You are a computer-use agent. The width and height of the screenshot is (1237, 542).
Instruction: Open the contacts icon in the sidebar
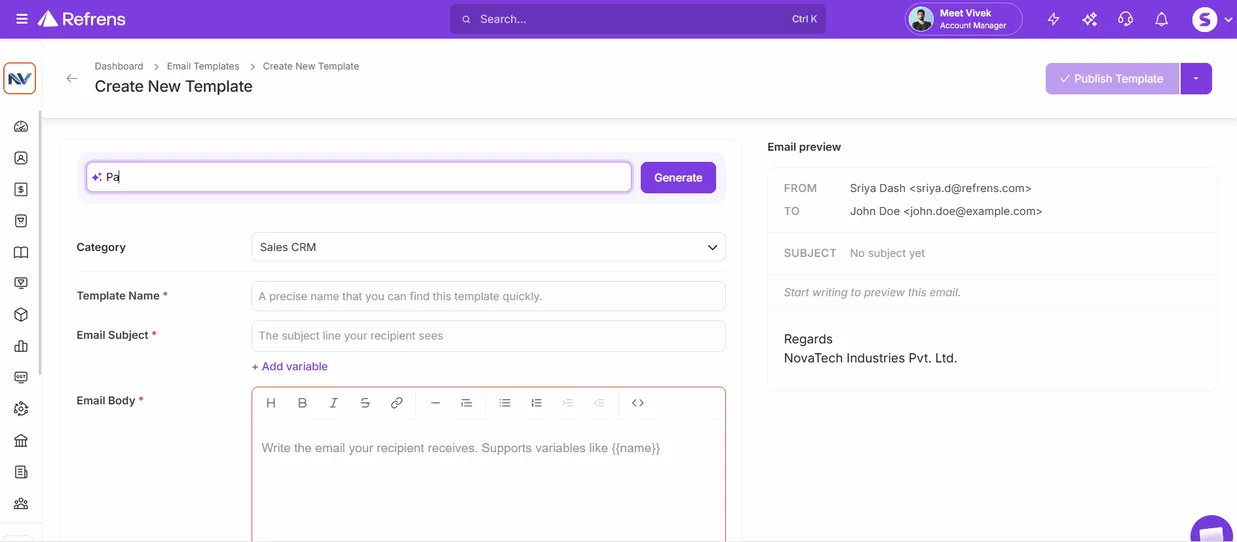click(x=21, y=158)
